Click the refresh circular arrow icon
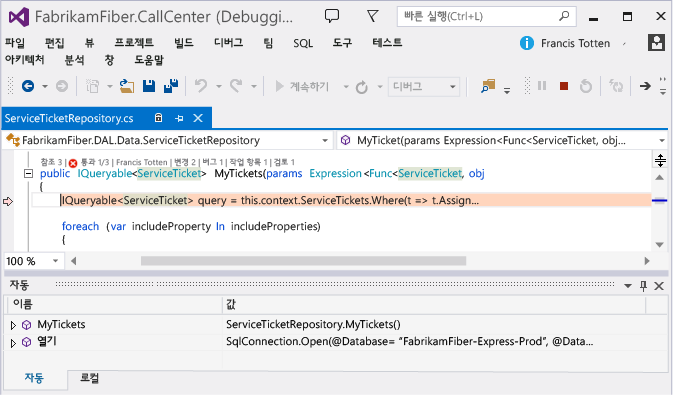673x395 pixels. click(x=361, y=87)
